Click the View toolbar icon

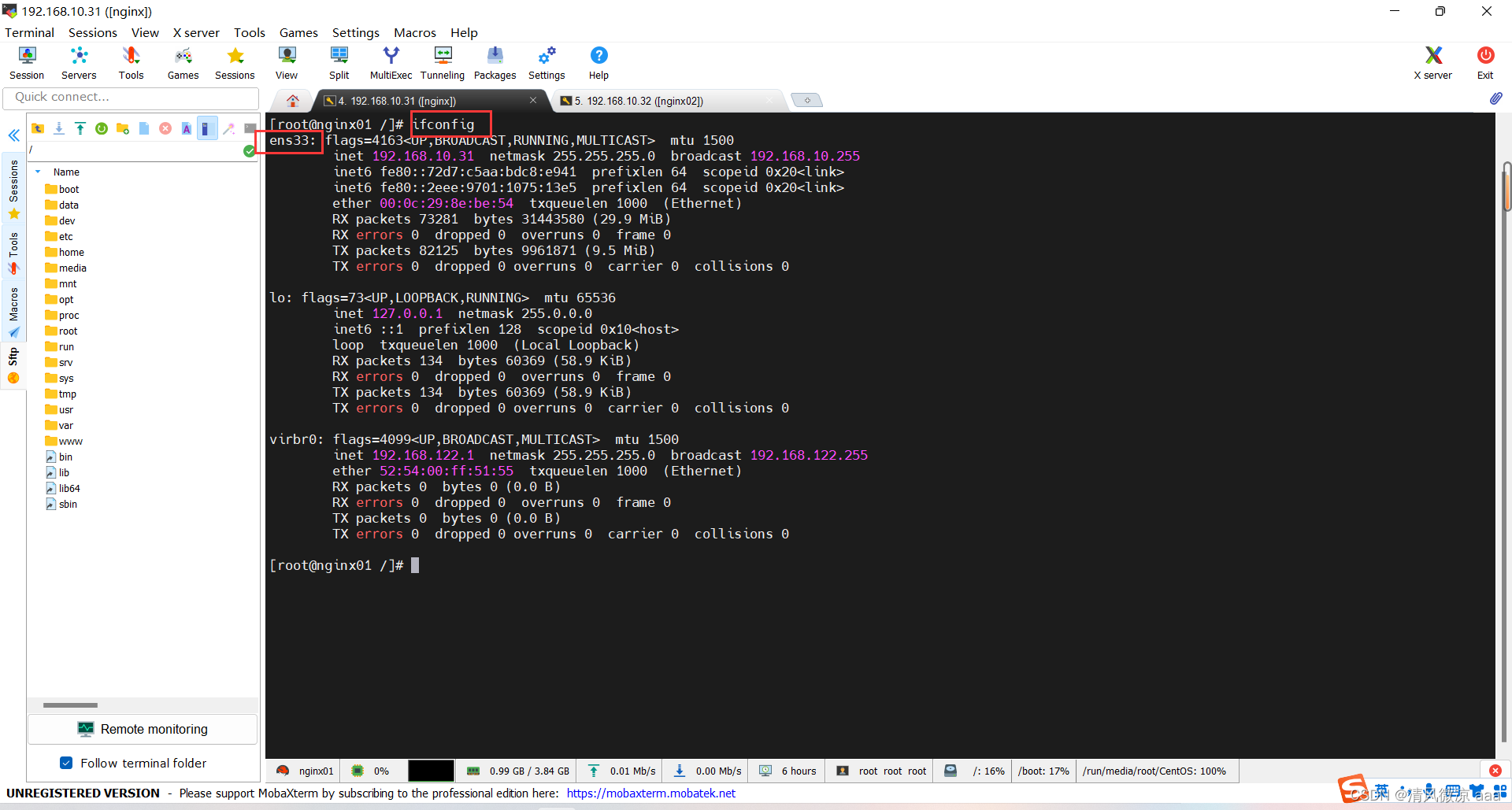287,63
